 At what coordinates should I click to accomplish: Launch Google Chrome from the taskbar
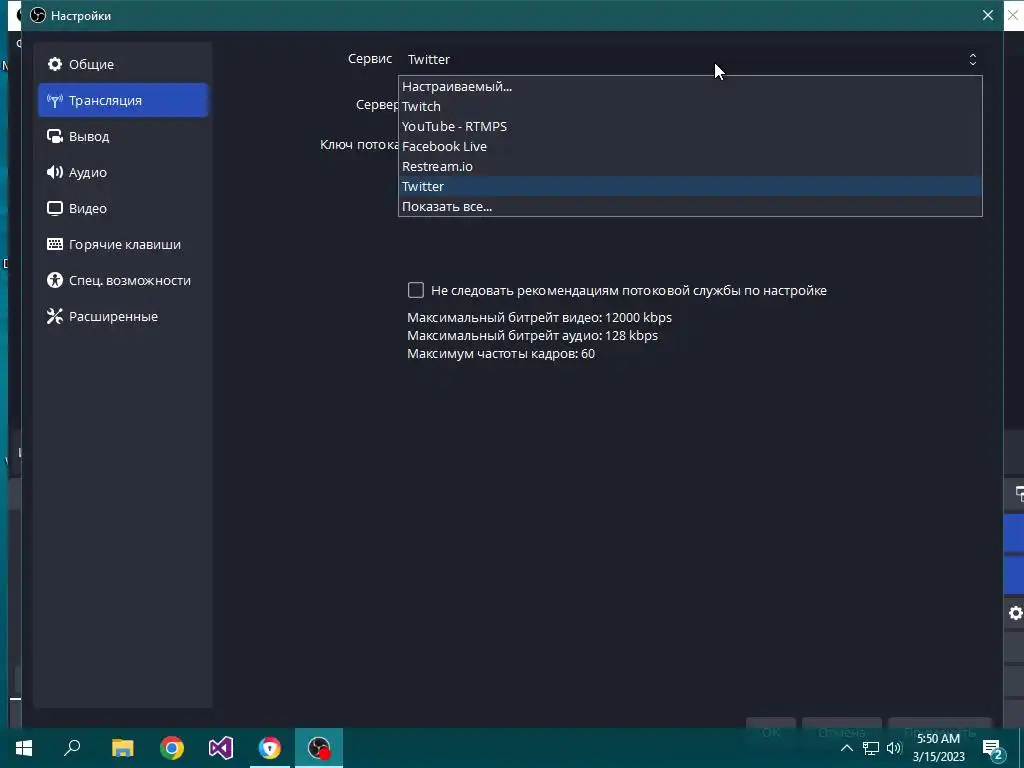pos(172,748)
